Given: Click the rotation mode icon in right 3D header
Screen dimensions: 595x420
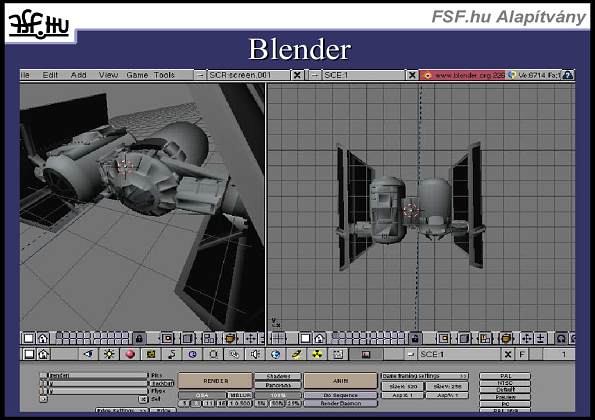Looking at the screenshot, I should click(561, 338).
